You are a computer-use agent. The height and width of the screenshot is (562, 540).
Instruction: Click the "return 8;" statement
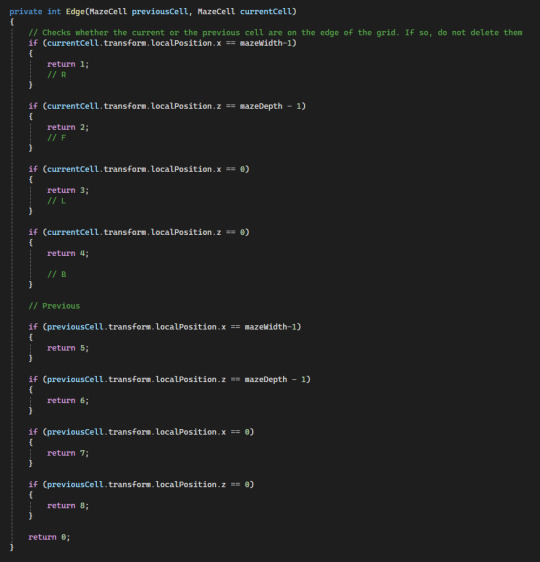click(68, 505)
